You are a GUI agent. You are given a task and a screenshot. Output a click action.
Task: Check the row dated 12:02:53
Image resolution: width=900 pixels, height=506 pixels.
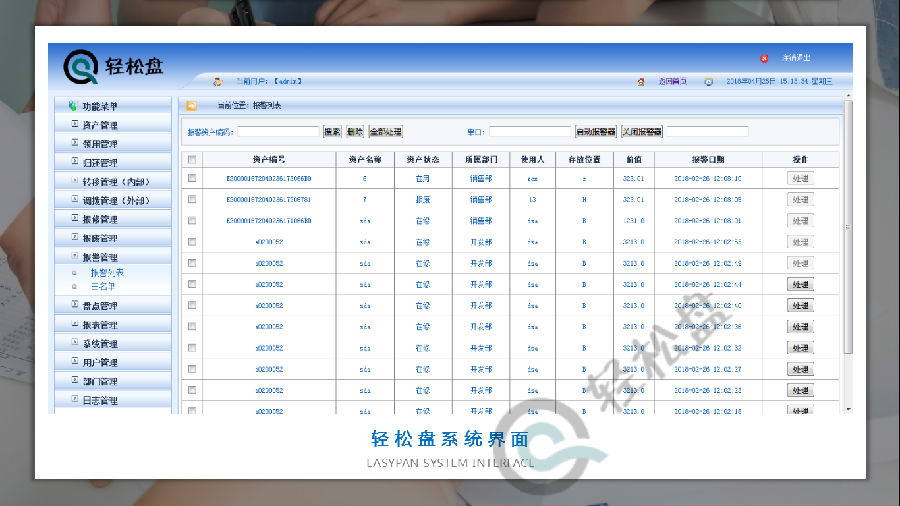(x=192, y=242)
